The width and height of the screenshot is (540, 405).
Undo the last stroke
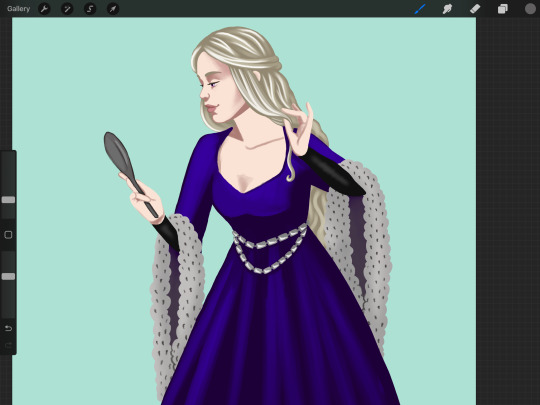pos(8,328)
